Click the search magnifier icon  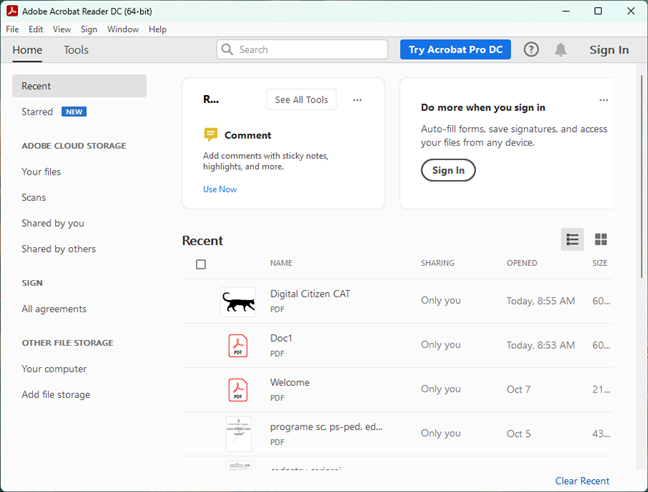click(227, 50)
